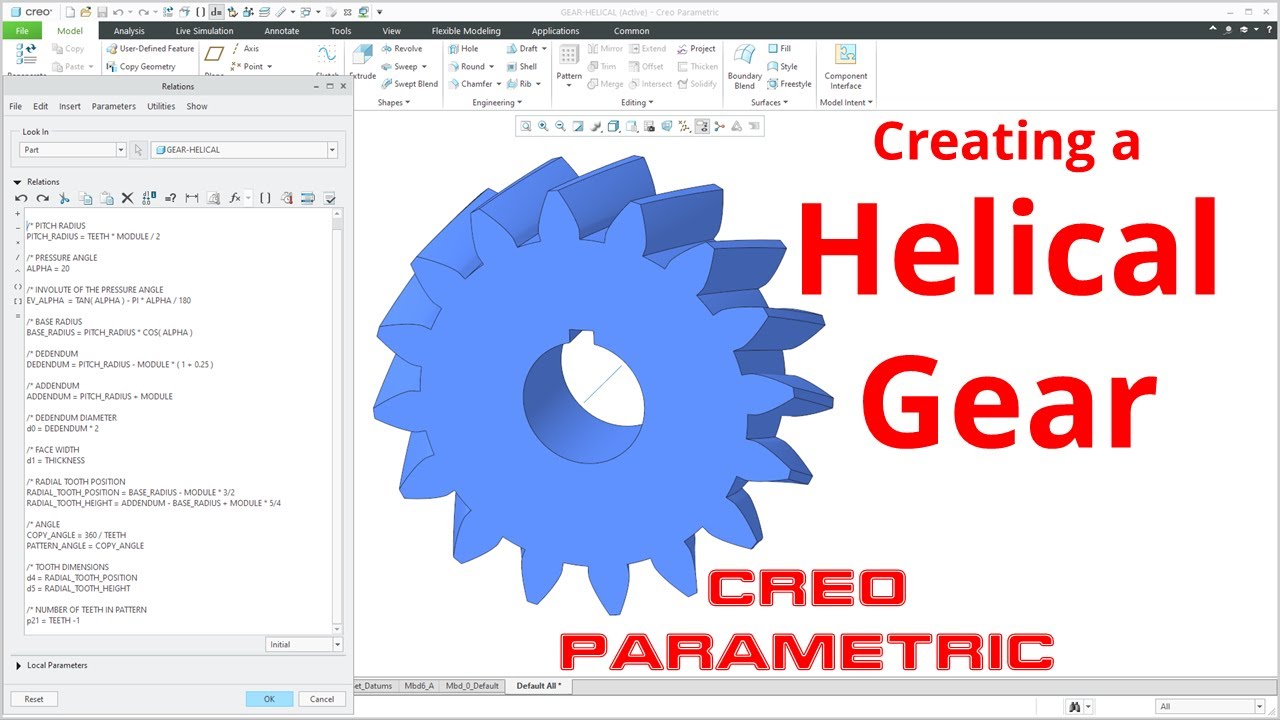Switch to the Analysis ribbon tab

129,31
